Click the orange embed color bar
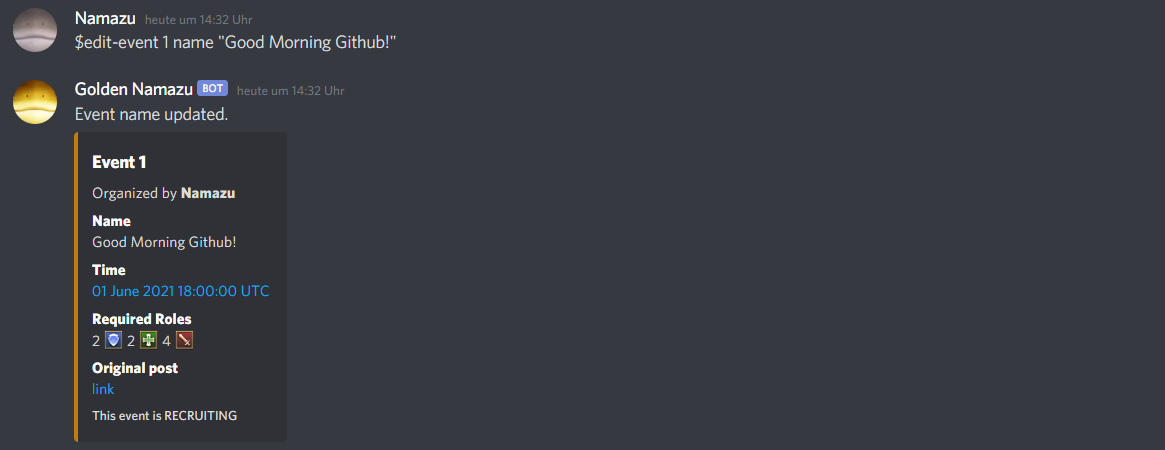This screenshot has width=1165, height=450. click(x=77, y=287)
